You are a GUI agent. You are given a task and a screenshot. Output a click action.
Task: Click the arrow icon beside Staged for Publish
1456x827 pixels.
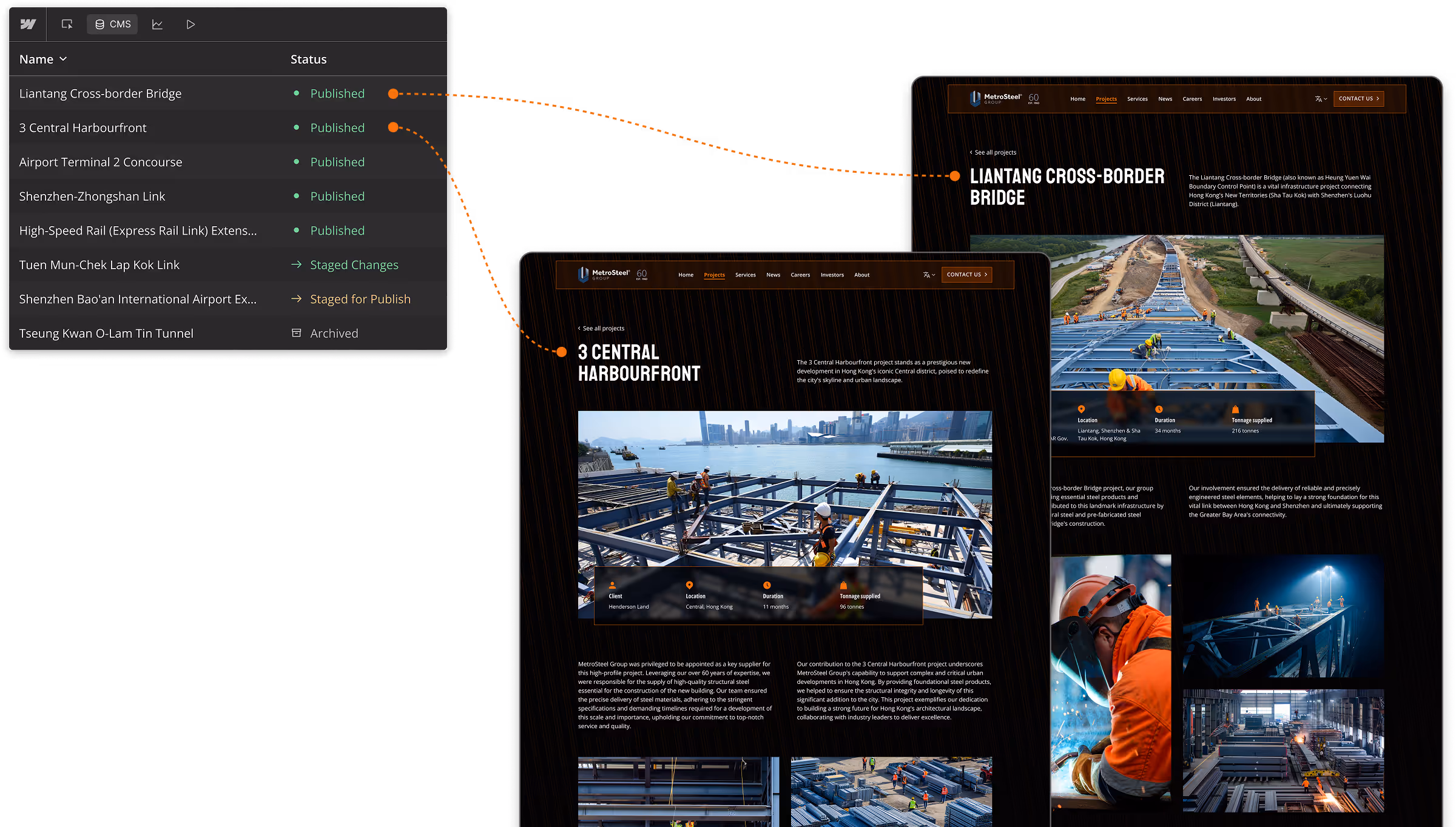pyautogui.click(x=297, y=298)
